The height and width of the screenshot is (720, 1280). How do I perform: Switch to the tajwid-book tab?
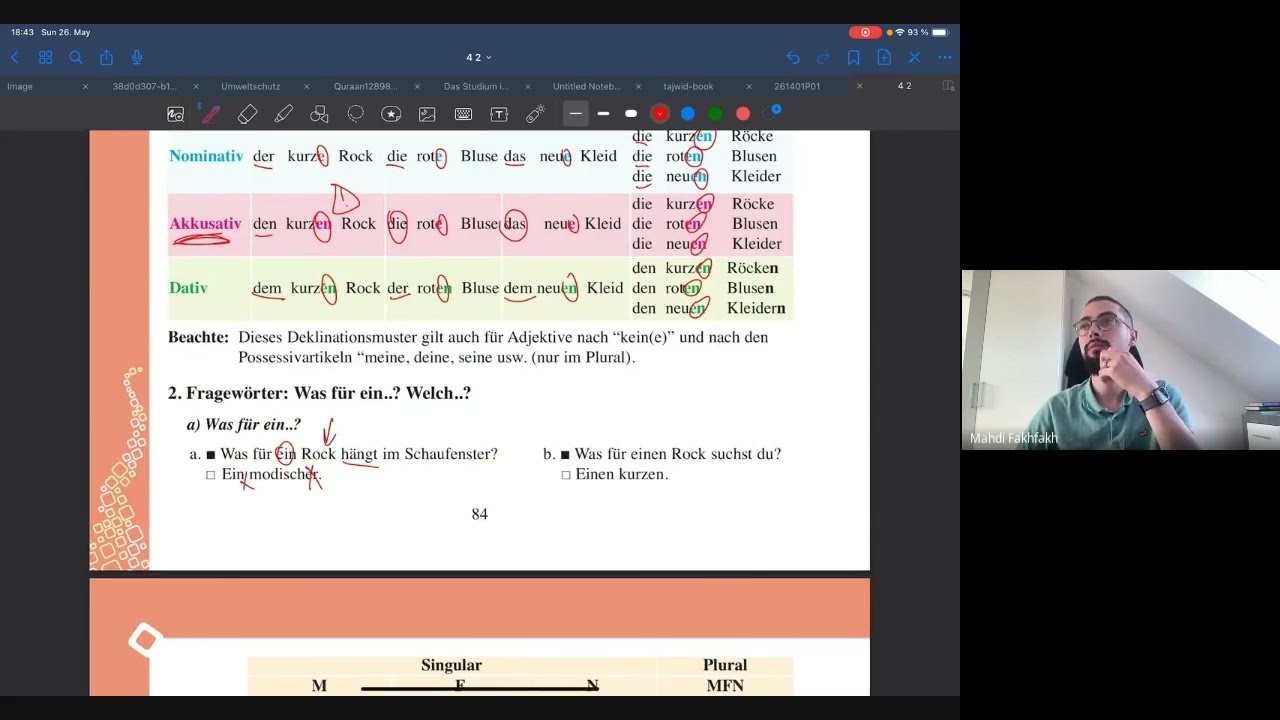pos(688,87)
